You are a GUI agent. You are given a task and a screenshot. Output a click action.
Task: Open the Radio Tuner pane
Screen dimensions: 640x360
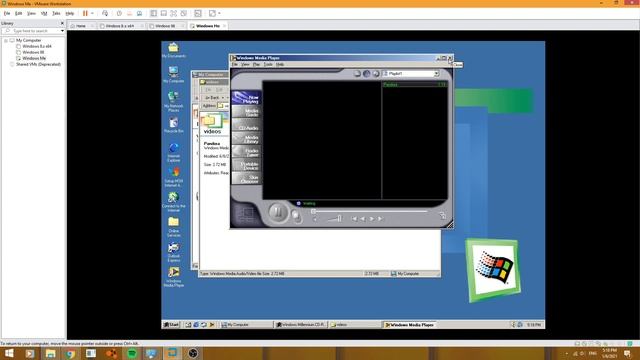[247, 152]
